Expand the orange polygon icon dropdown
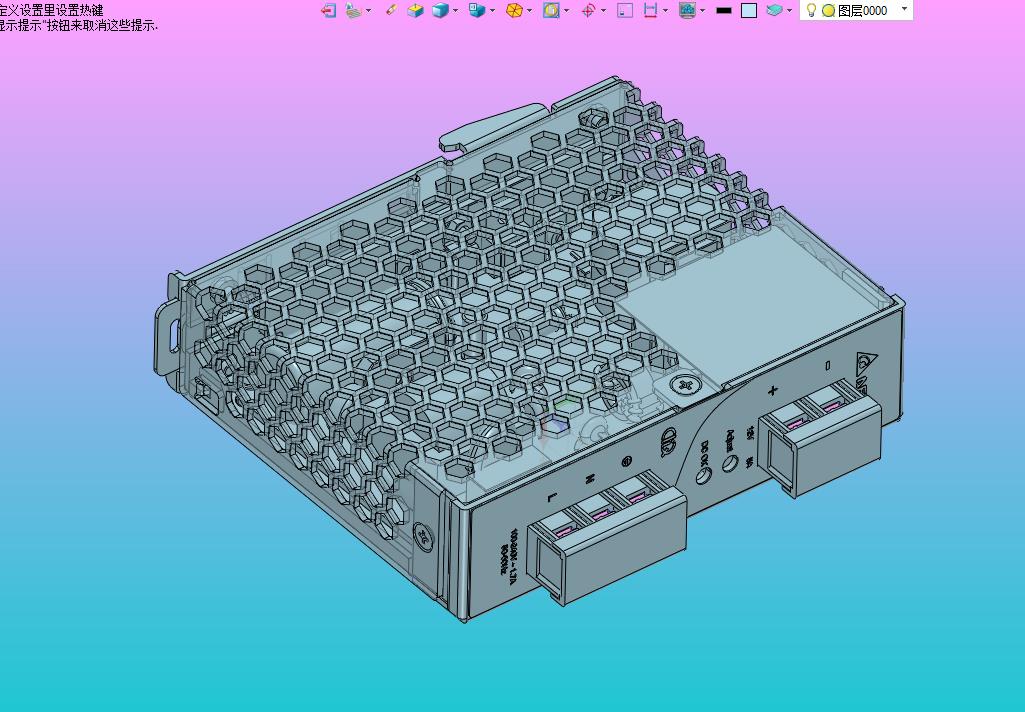This screenshot has width=1025, height=712. [529, 10]
